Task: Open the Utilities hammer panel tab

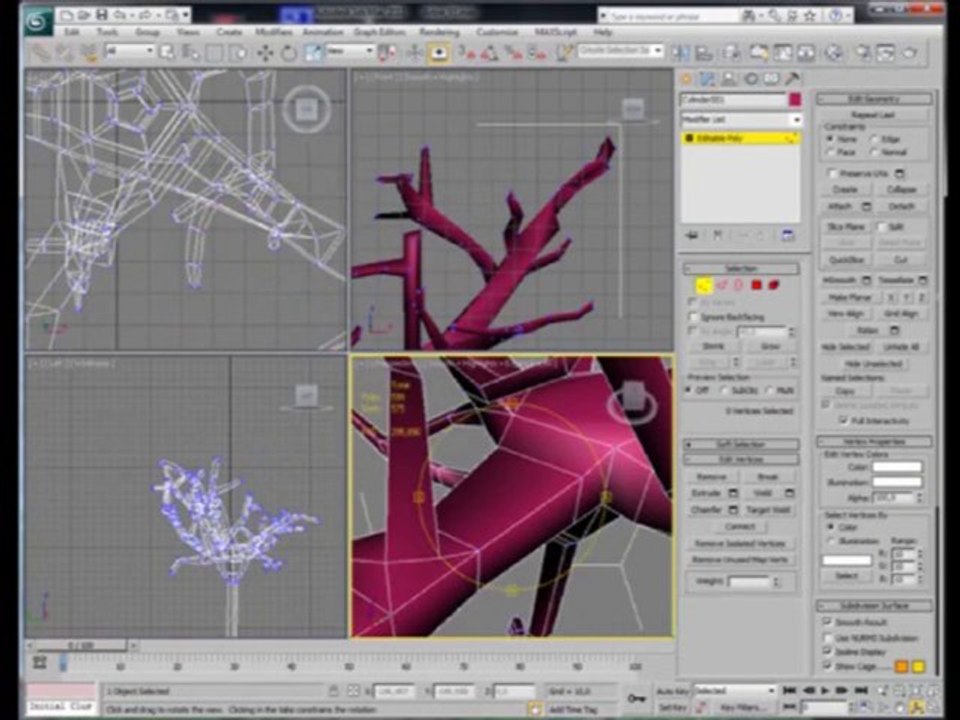Action: 792,79
